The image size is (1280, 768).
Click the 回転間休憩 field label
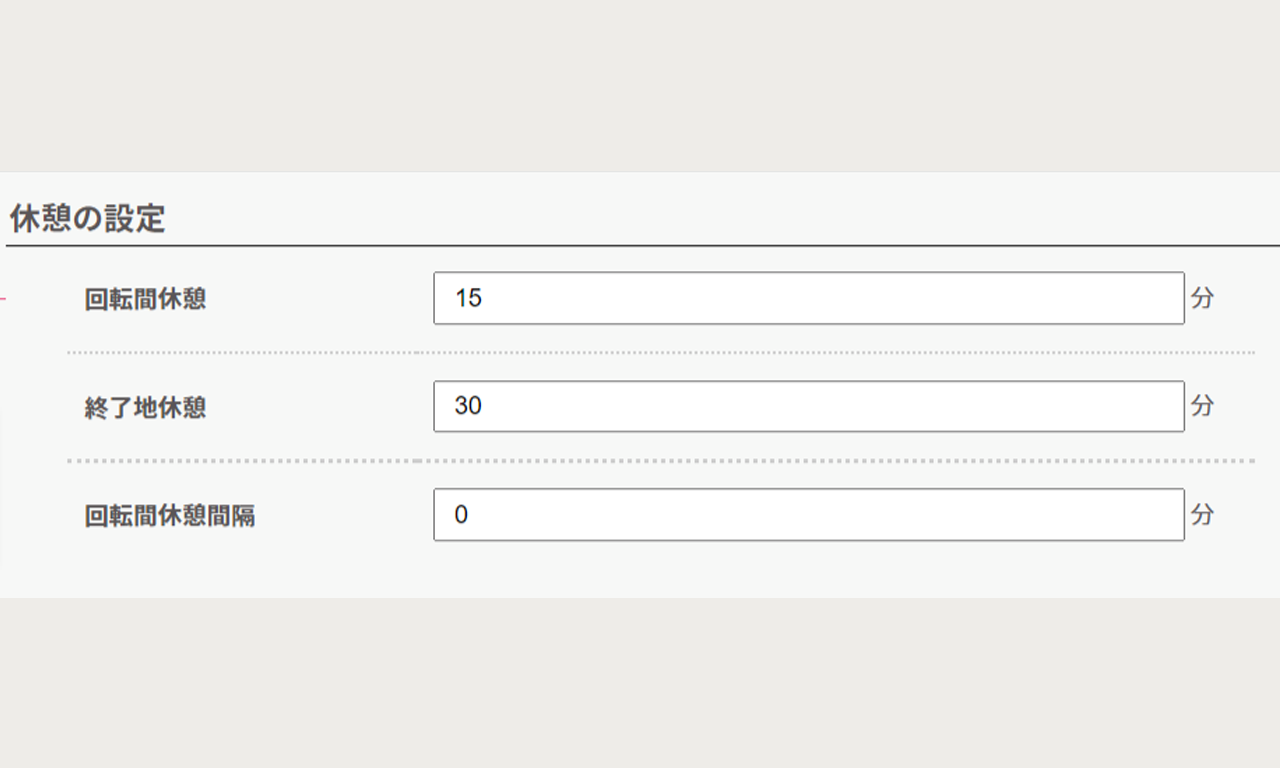coord(145,299)
